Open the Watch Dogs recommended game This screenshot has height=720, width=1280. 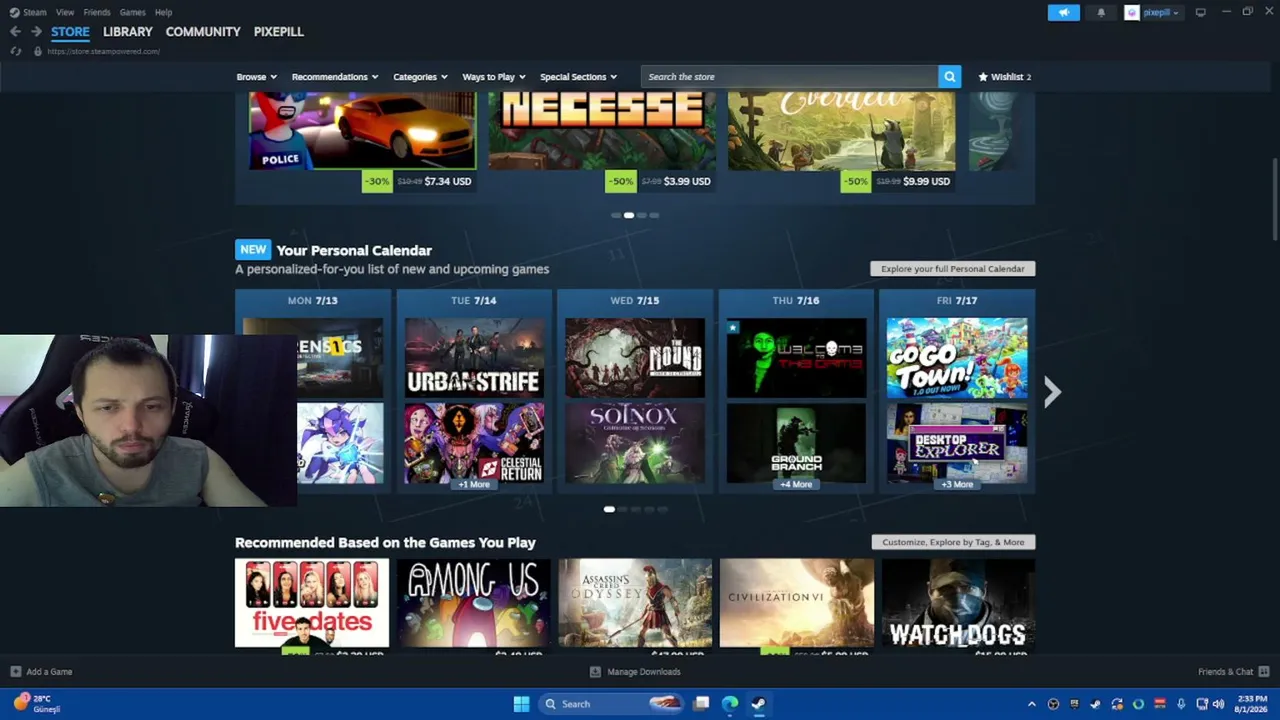click(x=958, y=603)
